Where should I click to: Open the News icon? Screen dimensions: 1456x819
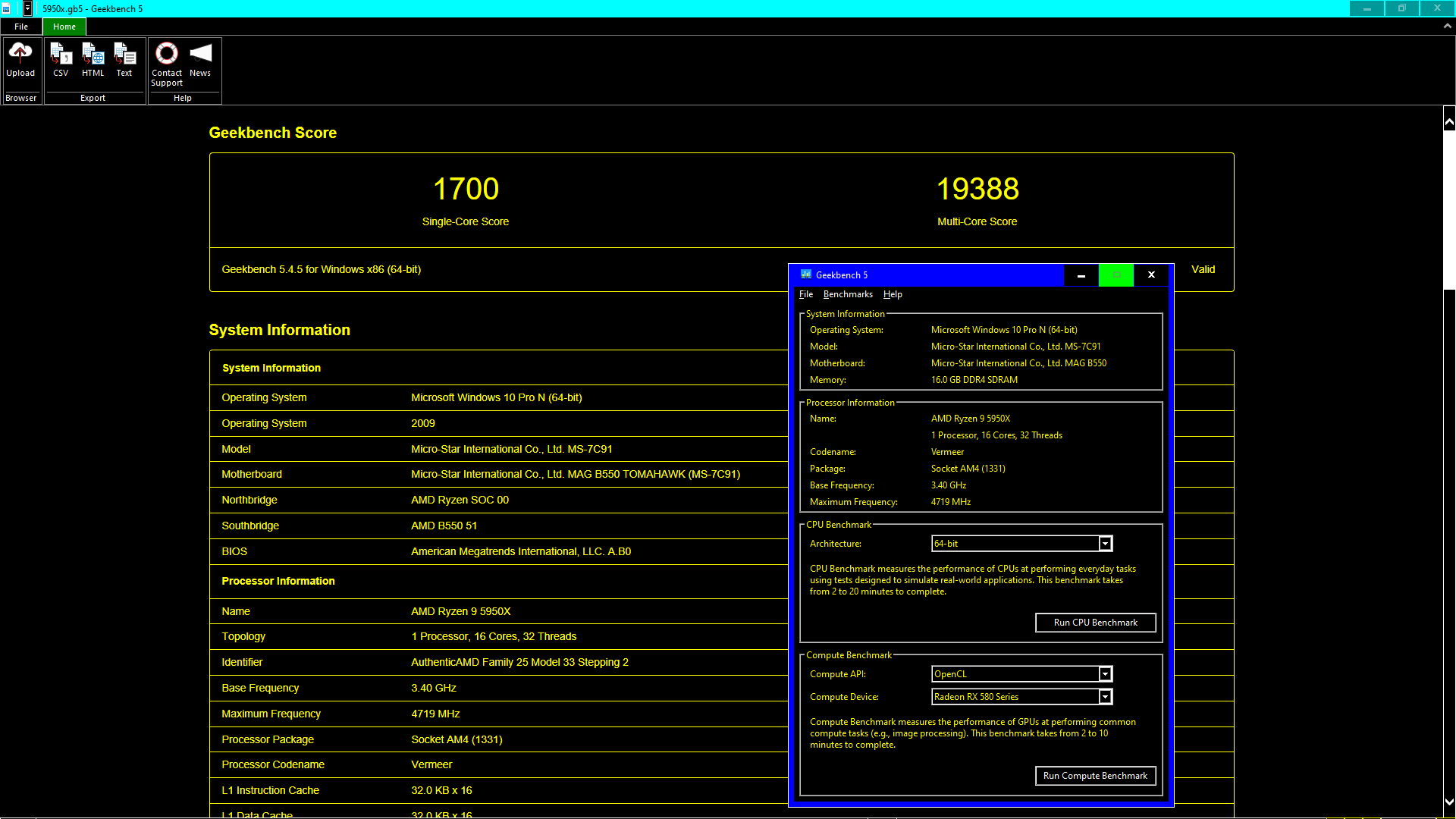(200, 60)
